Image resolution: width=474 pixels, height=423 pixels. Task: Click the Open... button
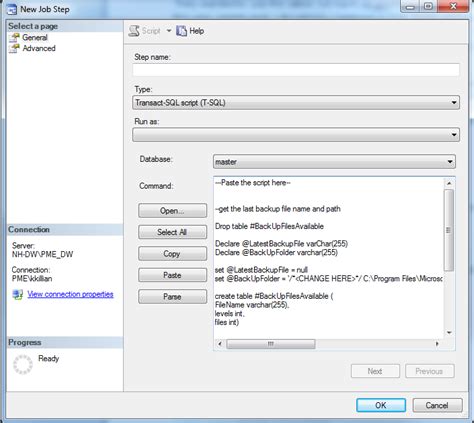coord(172,211)
